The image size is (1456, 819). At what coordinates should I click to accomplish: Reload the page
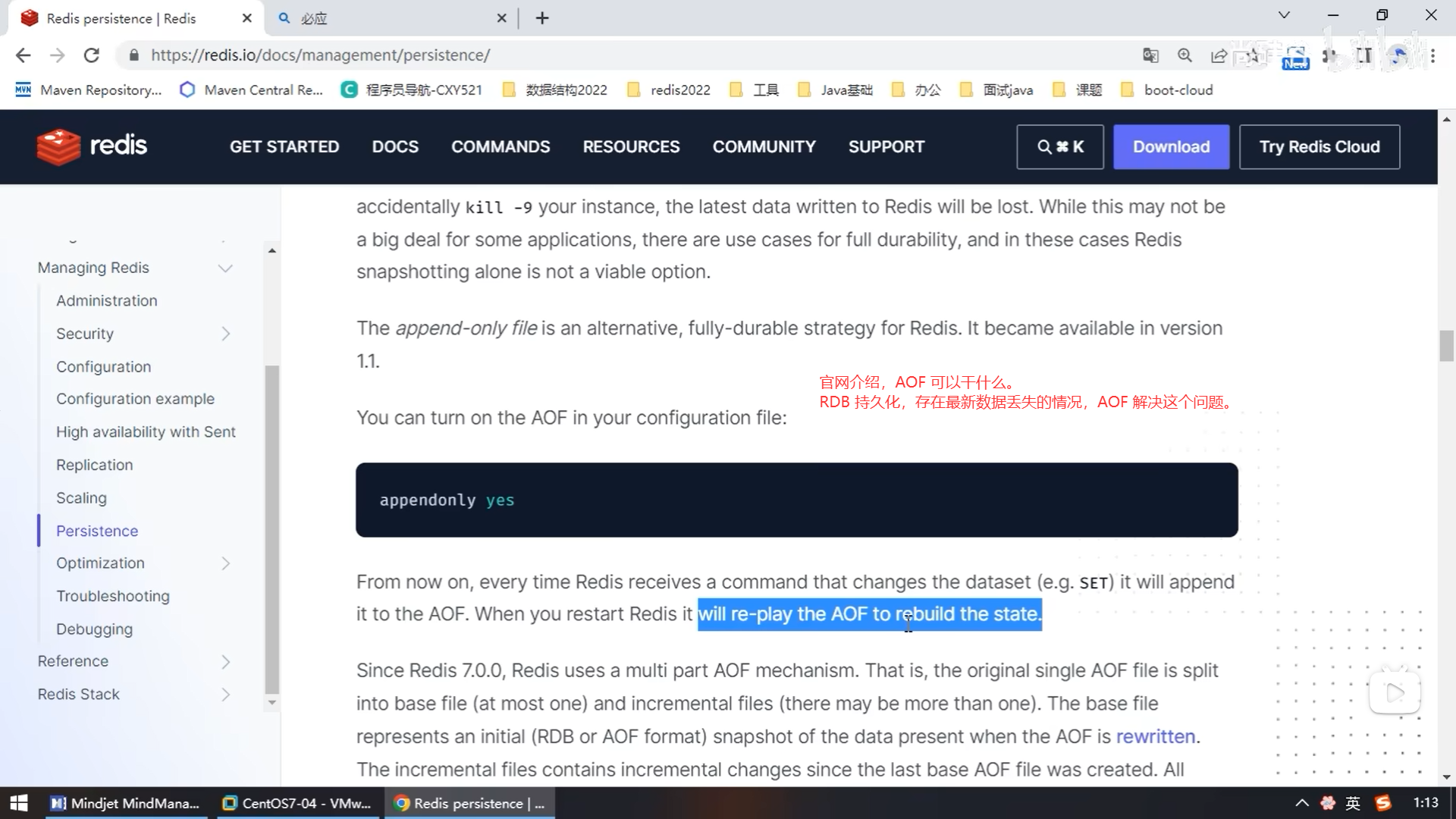point(92,55)
